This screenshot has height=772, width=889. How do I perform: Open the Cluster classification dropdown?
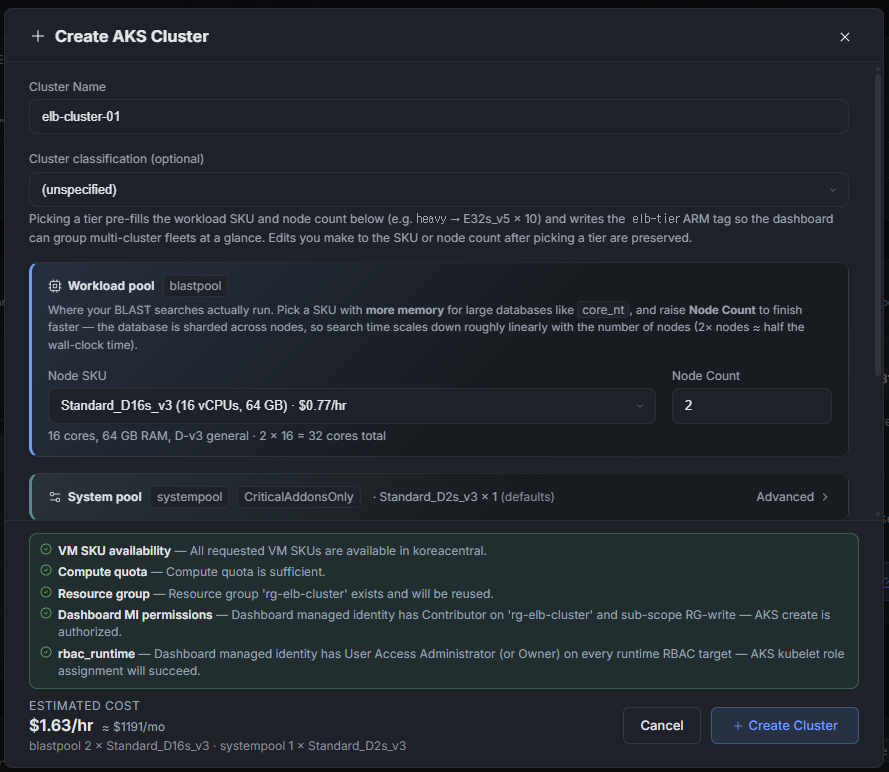pos(438,189)
